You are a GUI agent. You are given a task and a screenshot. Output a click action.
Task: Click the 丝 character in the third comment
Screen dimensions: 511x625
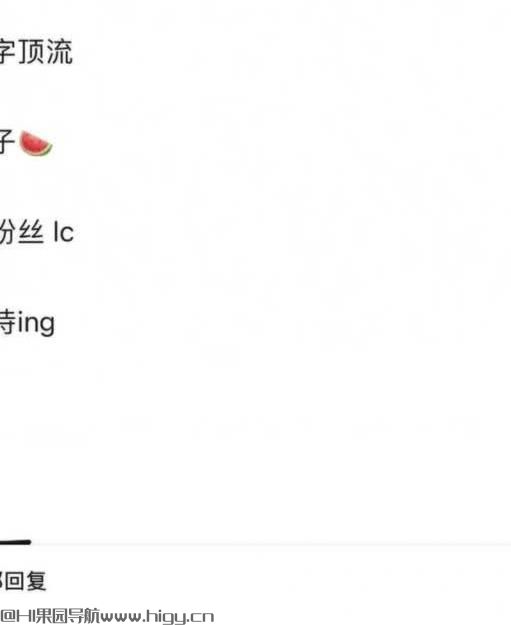(31, 232)
